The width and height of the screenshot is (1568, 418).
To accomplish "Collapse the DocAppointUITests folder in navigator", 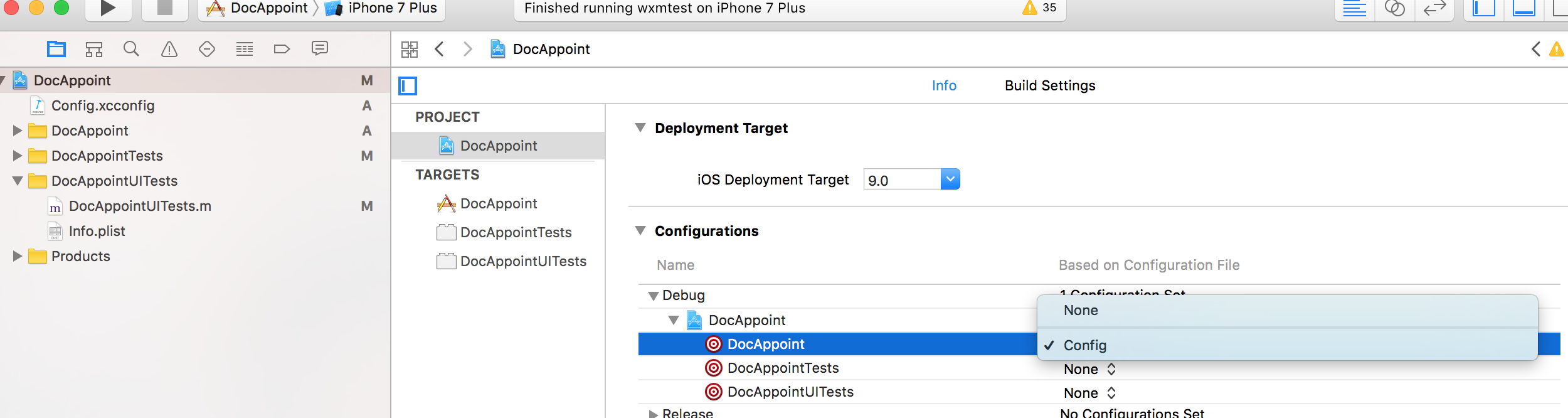I will [x=18, y=181].
